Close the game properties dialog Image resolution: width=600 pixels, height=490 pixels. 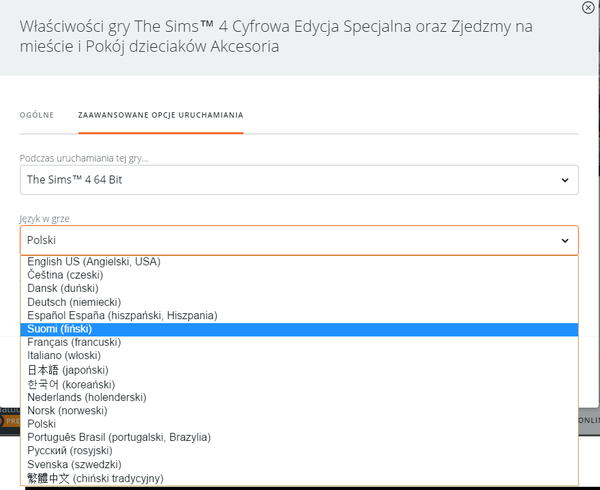point(587,8)
